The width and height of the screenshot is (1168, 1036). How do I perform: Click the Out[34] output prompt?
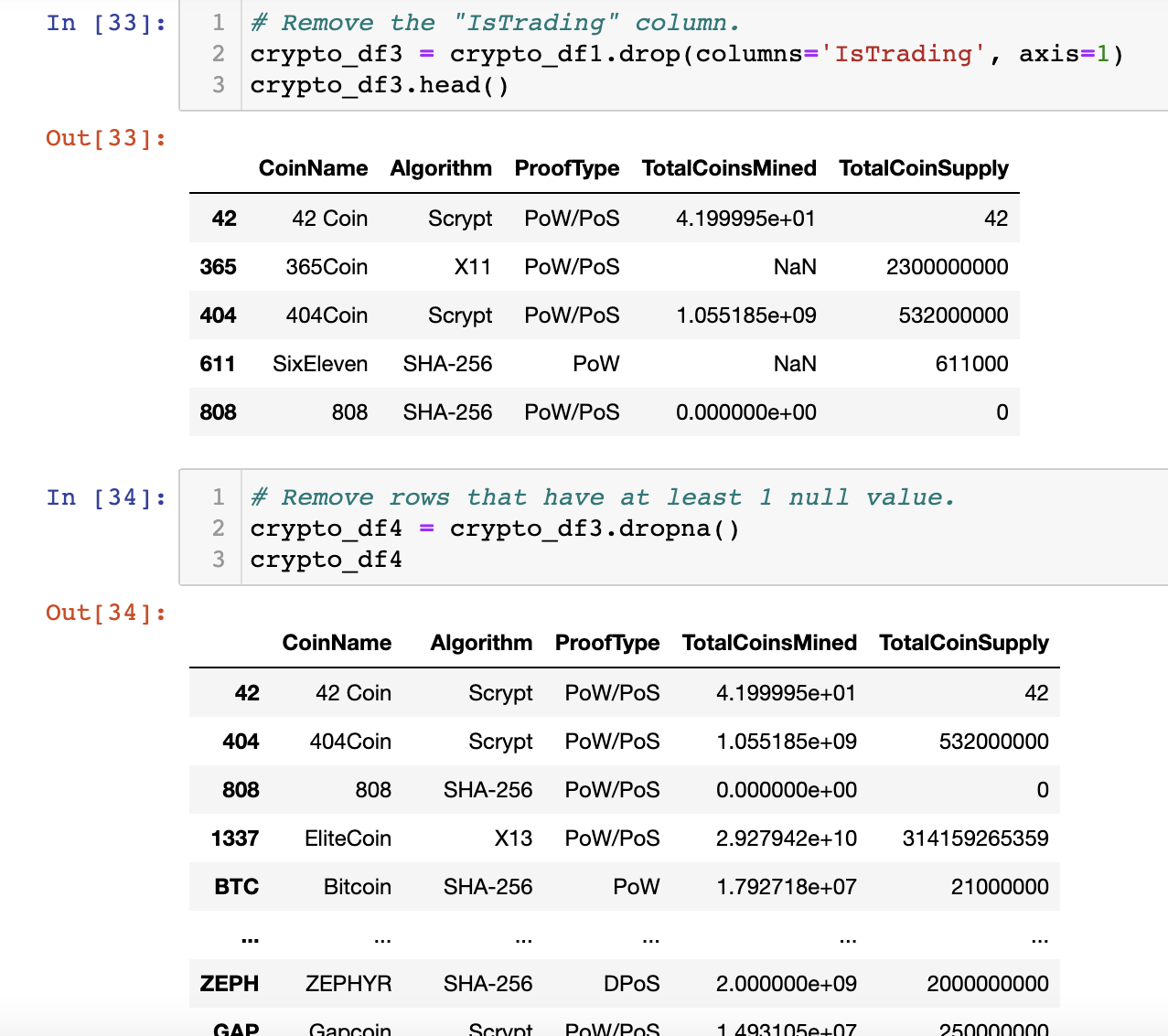(106, 613)
